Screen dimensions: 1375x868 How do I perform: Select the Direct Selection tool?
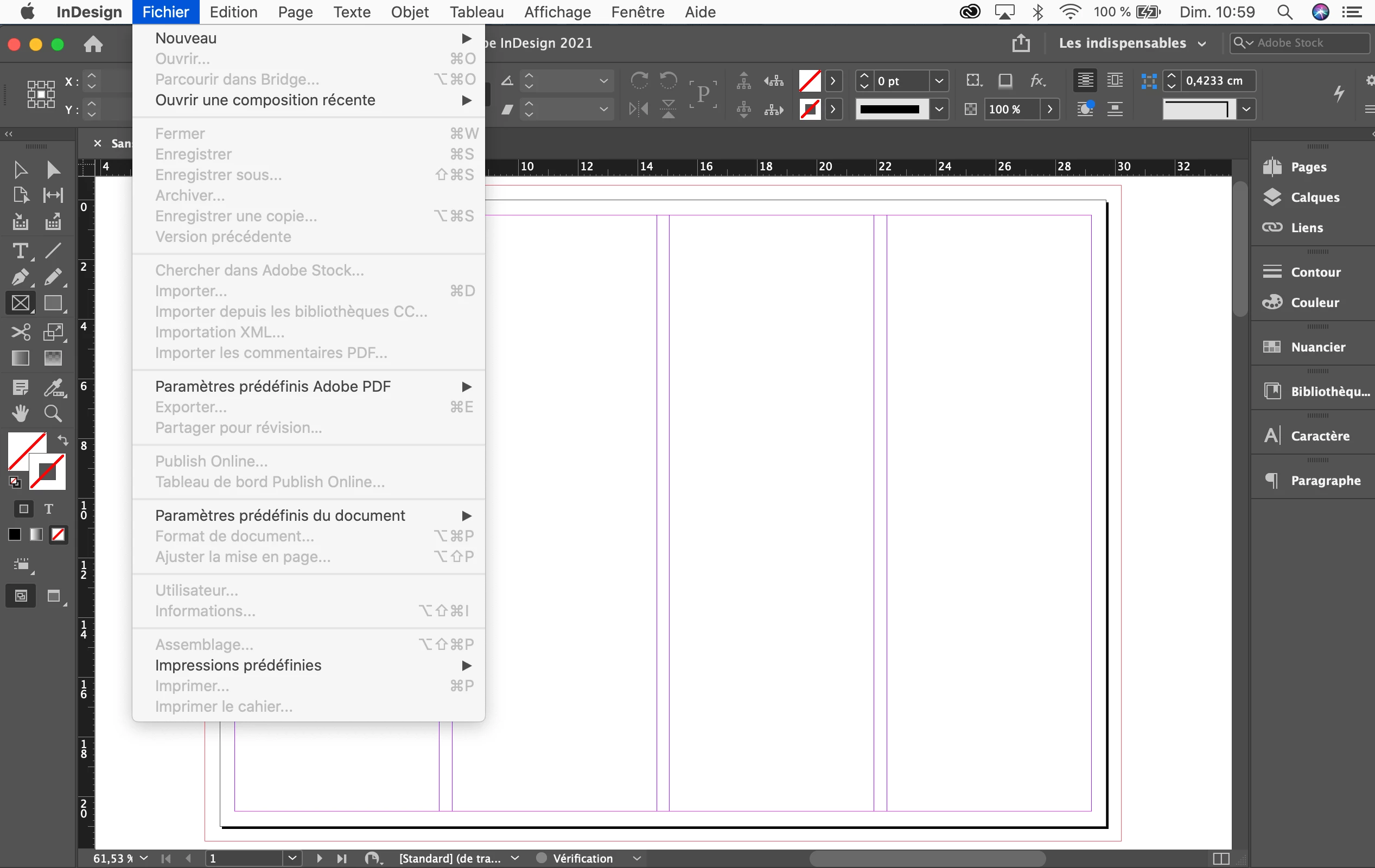tap(53, 169)
